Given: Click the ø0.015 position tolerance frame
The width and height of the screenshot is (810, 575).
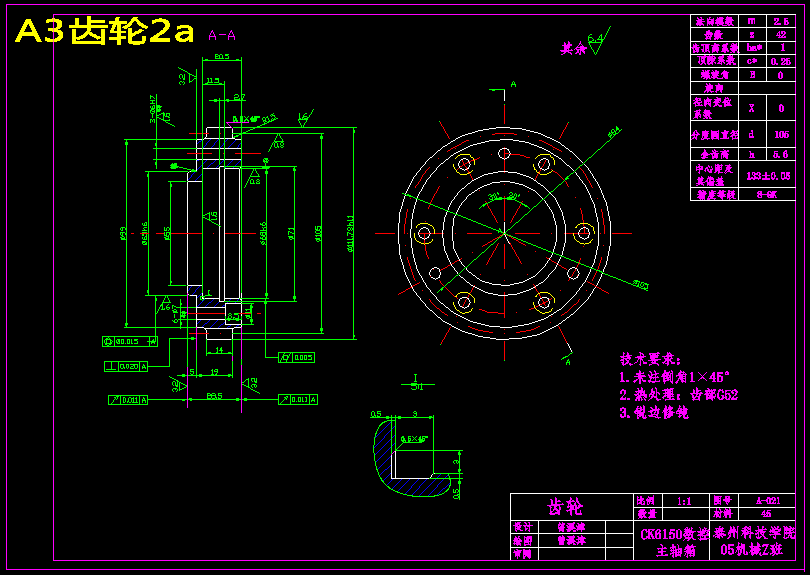Looking at the screenshot, I should tap(130, 341).
